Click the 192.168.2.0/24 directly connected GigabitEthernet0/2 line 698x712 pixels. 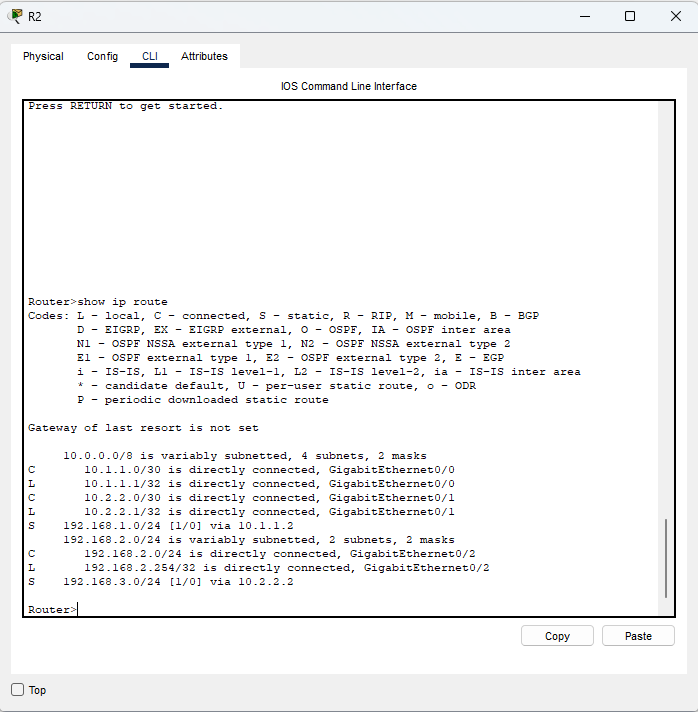click(x=252, y=554)
